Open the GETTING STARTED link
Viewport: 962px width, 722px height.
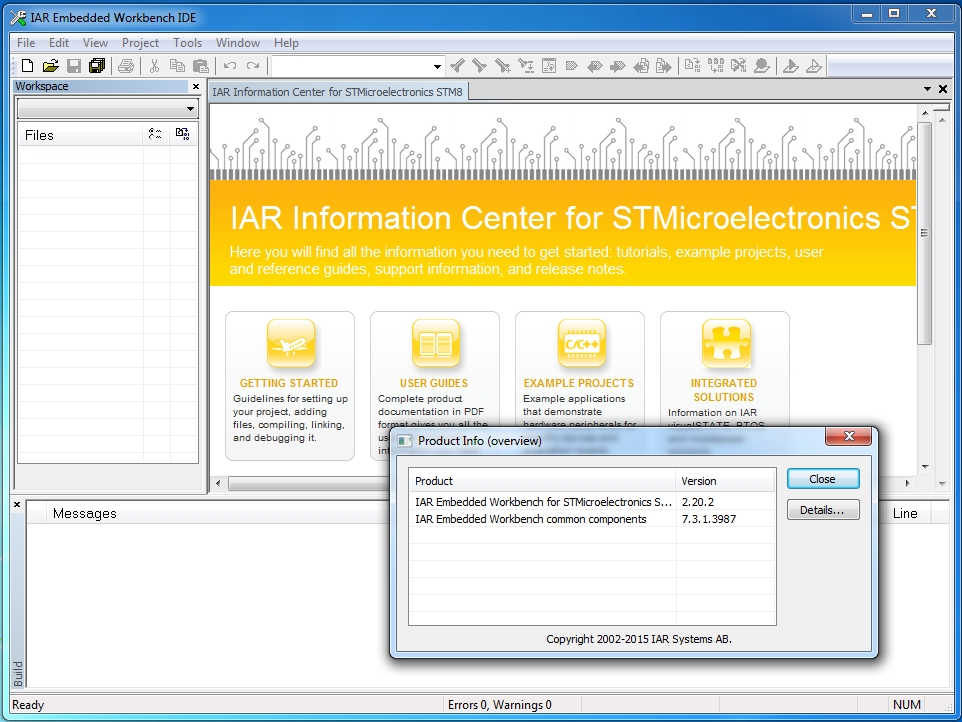click(289, 383)
